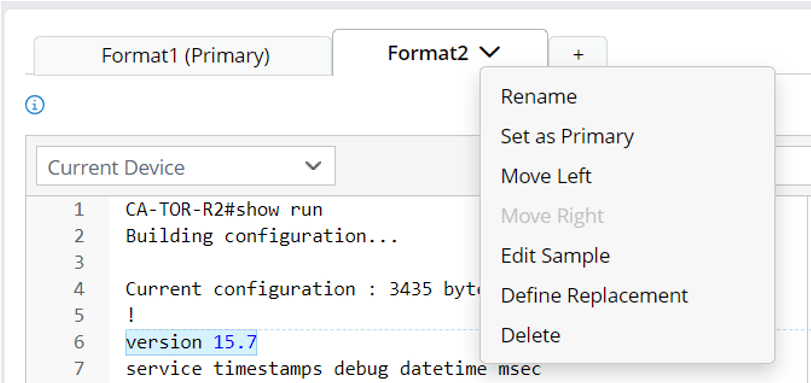811x383 pixels.
Task: Click the highlighted version 15.7 line
Action: pyautogui.click(x=191, y=342)
